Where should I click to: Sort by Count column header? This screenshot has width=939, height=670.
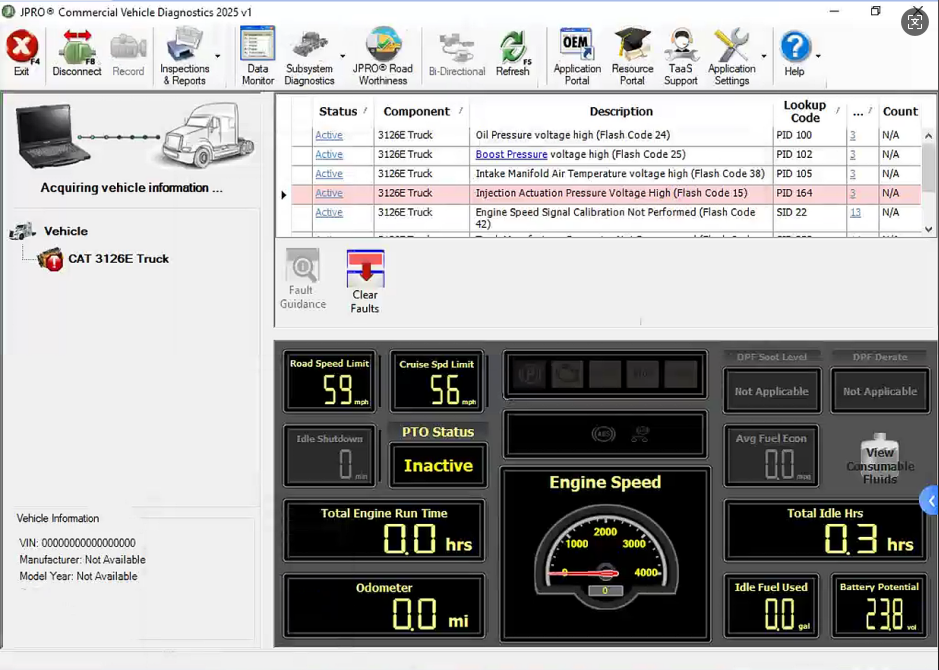point(899,111)
